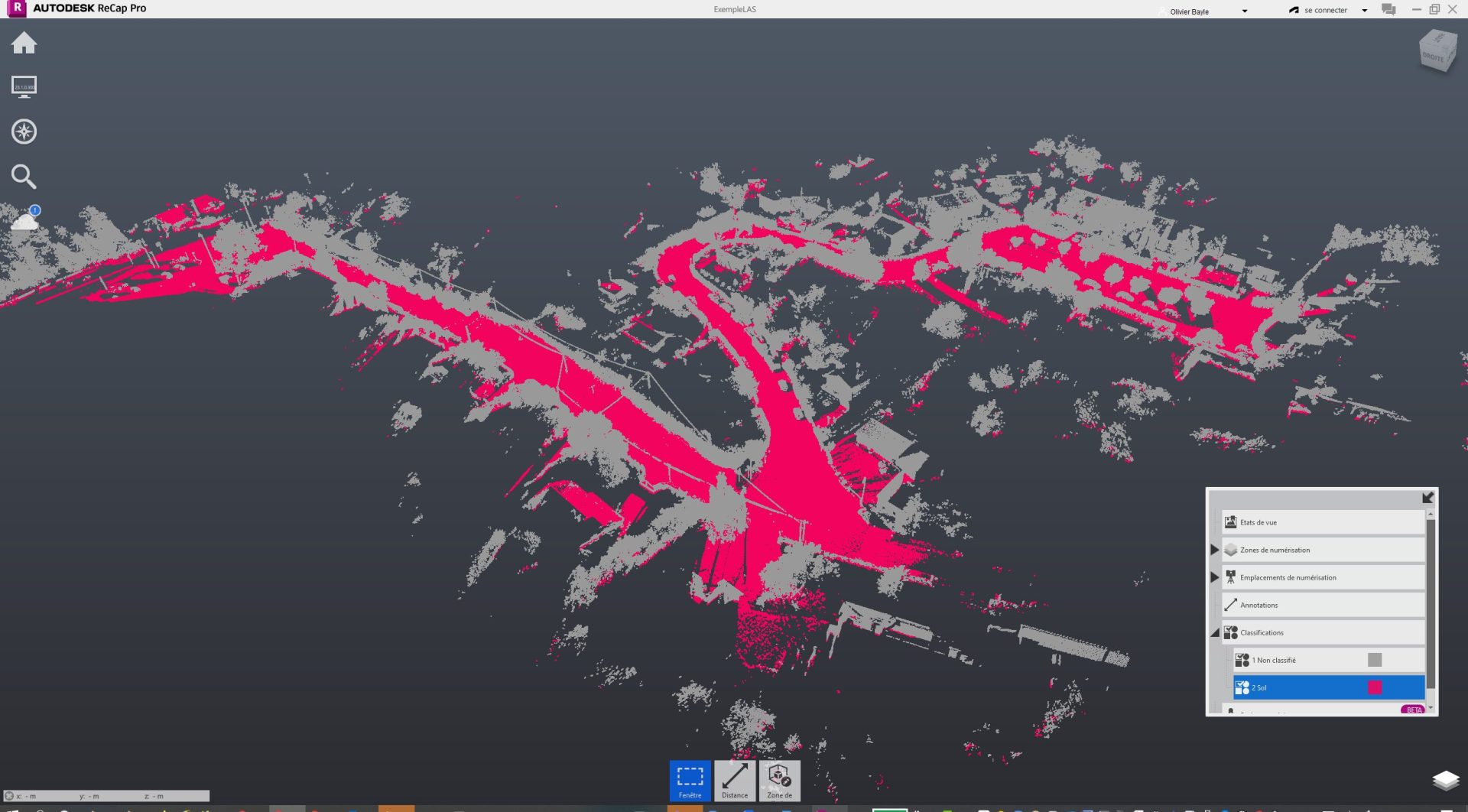Collapse the panel with the corner arrow button
The height and width of the screenshot is (812, 1468).
[1428, 497]
